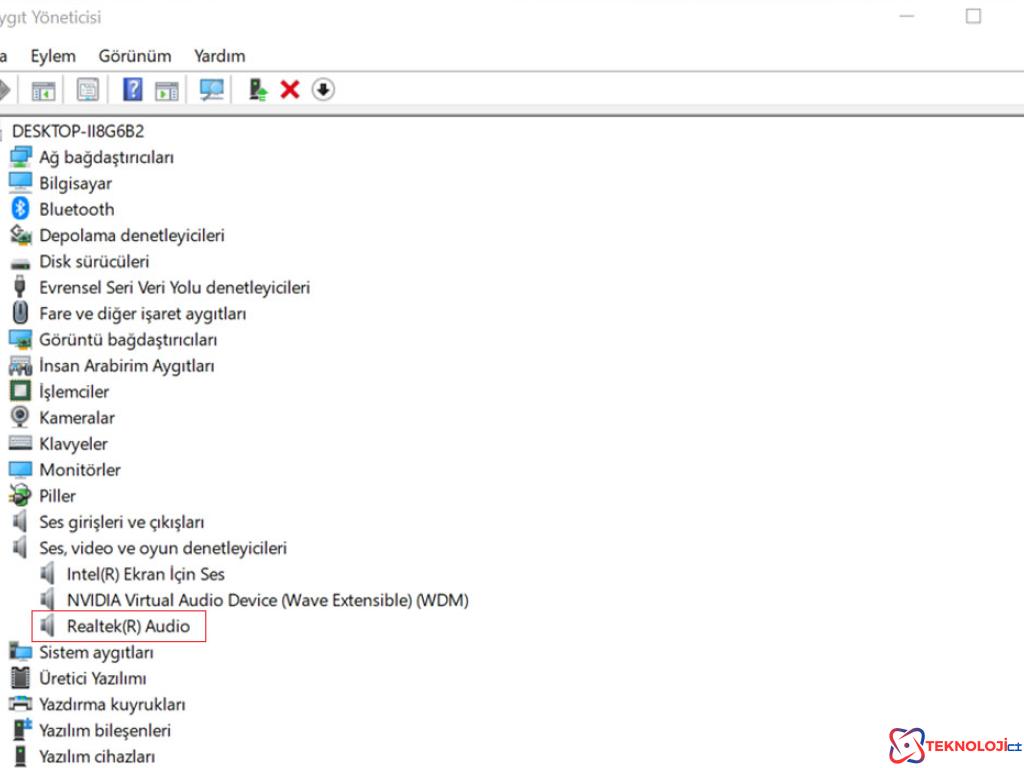Toggle the action pane toolbar icon
The width and height of the screenshot is (1024, 768).
(x=166, y=90)
